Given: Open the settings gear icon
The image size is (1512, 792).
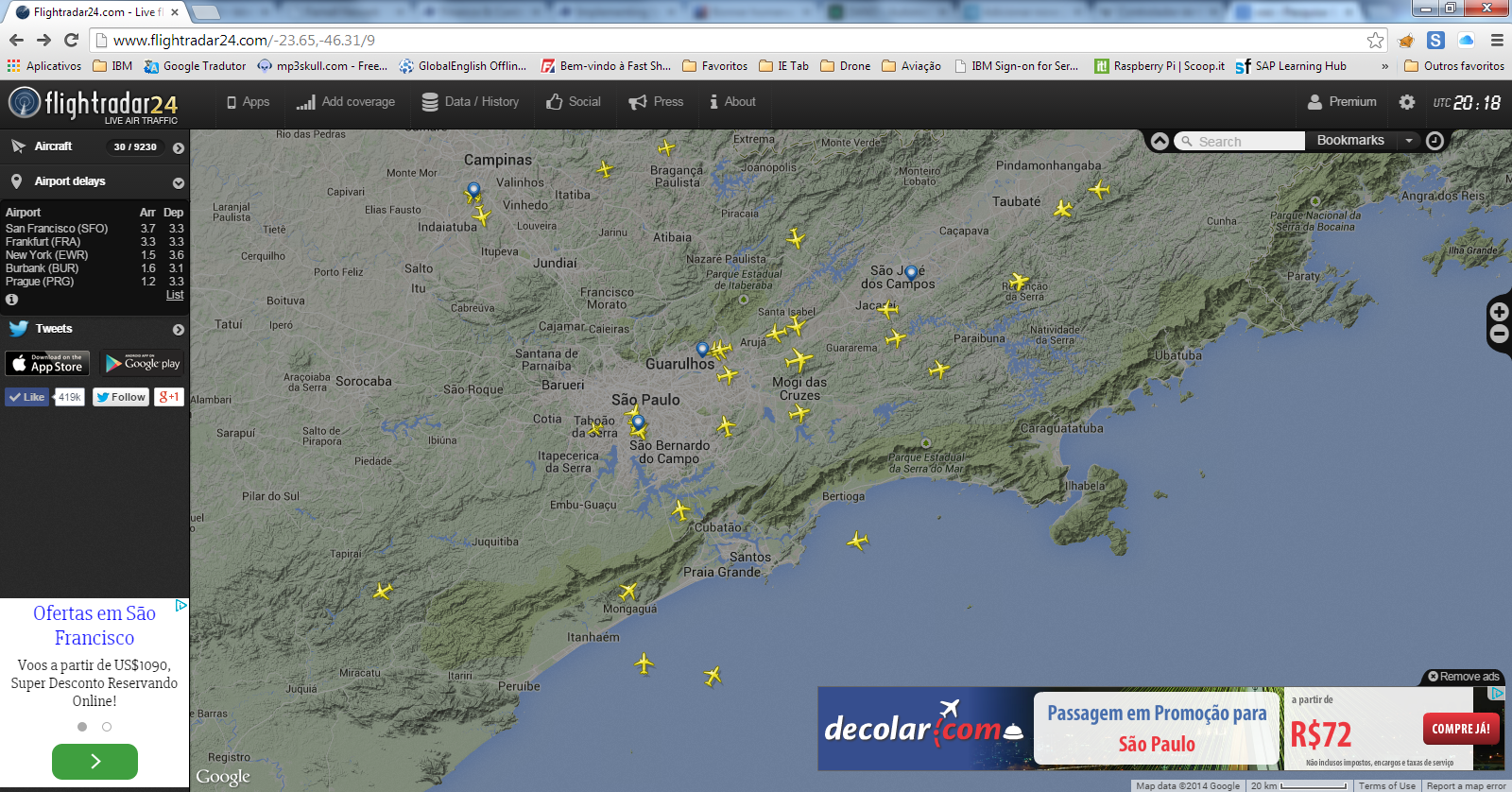Looking at the screenshot, I should click(1407, 102).
